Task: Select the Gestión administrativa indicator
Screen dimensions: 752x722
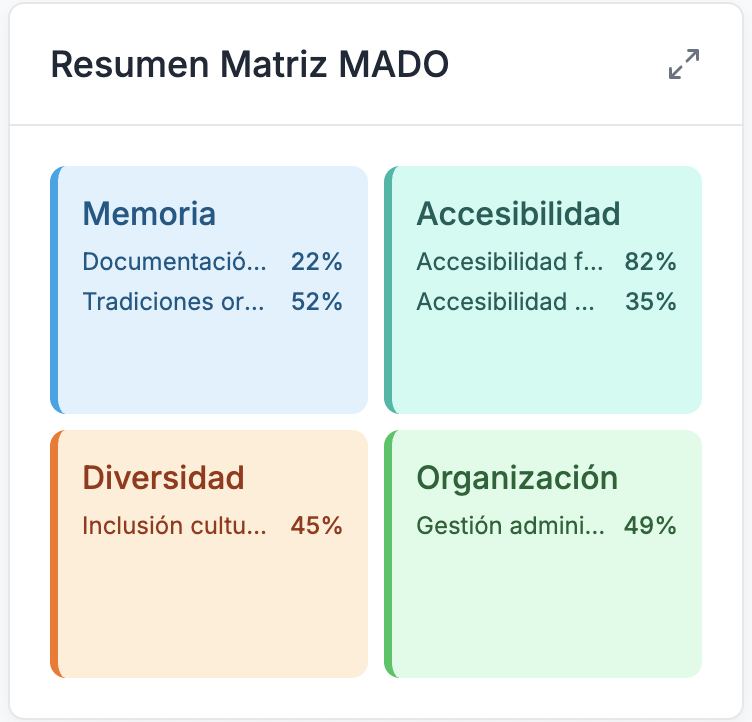Action: (510, 525)
